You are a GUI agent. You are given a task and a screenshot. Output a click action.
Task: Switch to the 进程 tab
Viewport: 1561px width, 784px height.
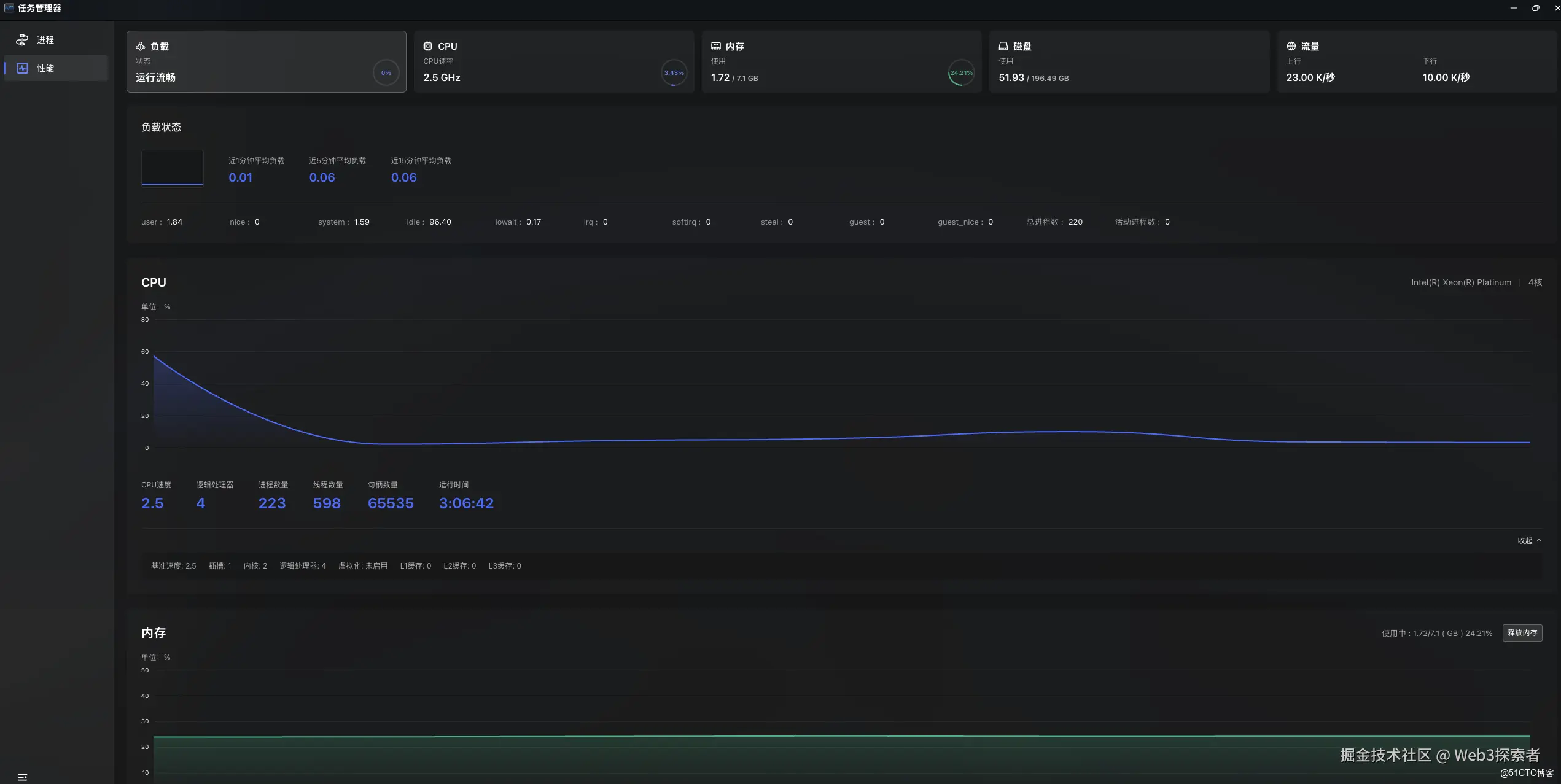45,40
